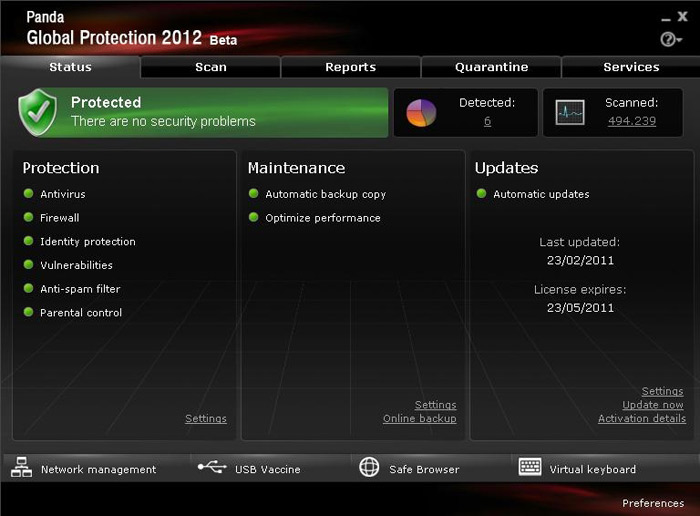The height and width of the screenshot is (516, 700).
Task: Click the license expiry date 23/05/2011
Action: (580, 308)
